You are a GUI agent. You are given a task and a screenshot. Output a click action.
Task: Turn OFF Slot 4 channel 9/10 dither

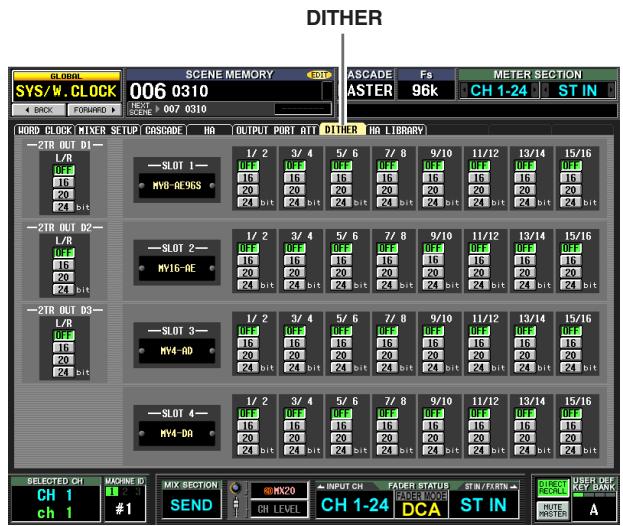tap(433, 414)
